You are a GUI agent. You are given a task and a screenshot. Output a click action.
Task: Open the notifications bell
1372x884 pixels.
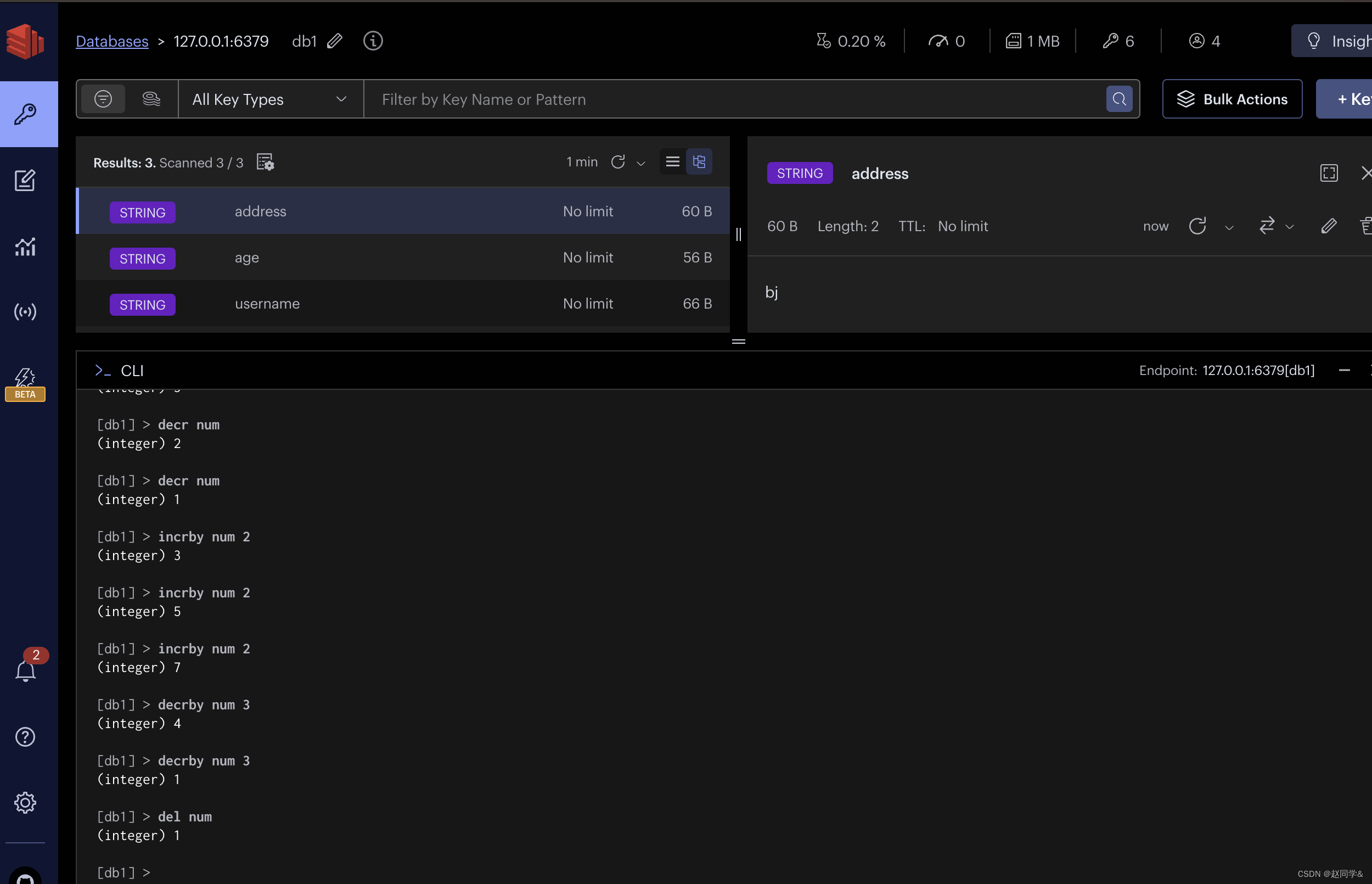click(x=25, y=670)
